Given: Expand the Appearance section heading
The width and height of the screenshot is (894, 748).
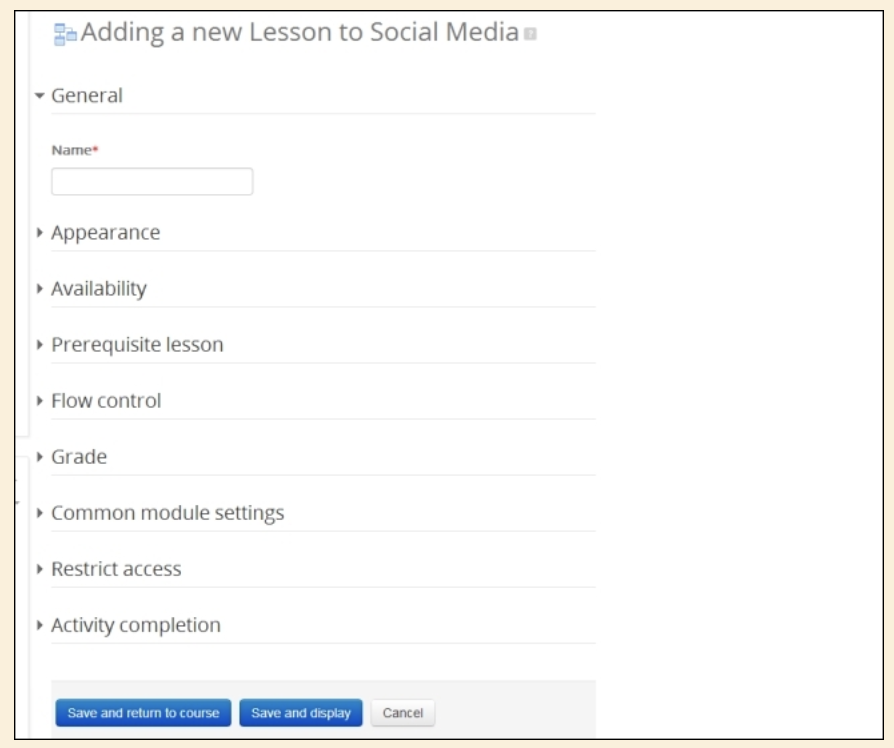Looking at the screenshot, I should click(105, 232).
